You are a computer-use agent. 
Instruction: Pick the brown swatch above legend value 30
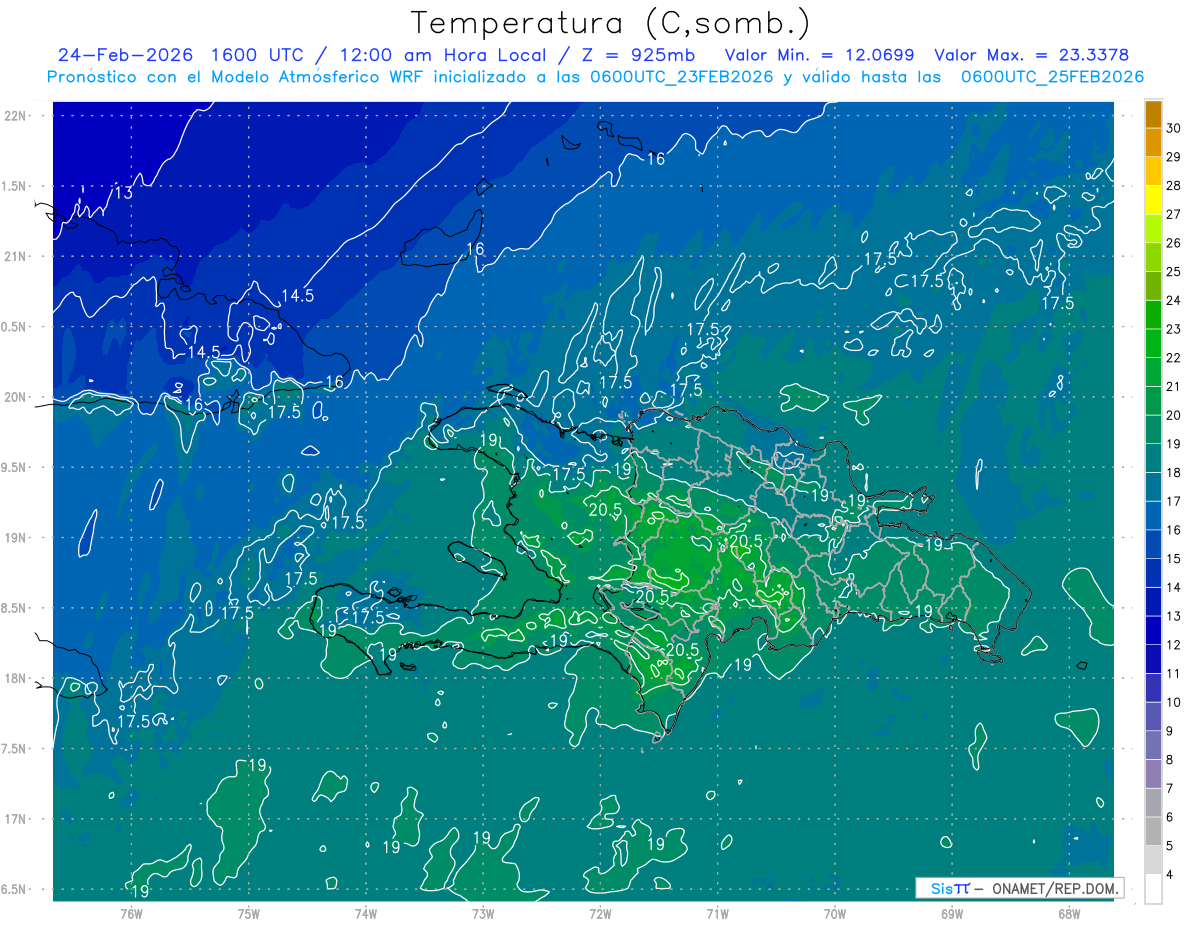(x=1153, y=114)
